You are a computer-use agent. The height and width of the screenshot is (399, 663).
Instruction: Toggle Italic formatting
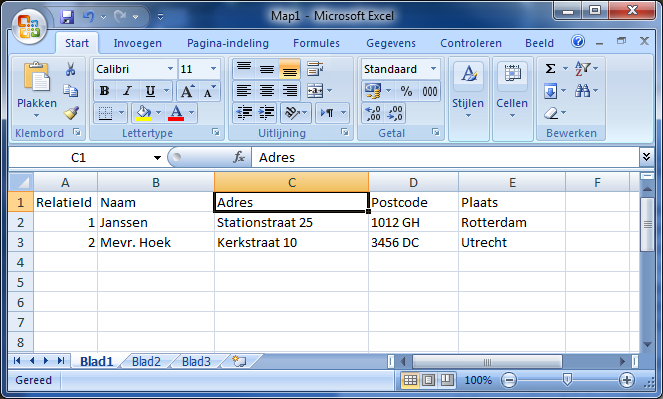(x=127, y=91)
